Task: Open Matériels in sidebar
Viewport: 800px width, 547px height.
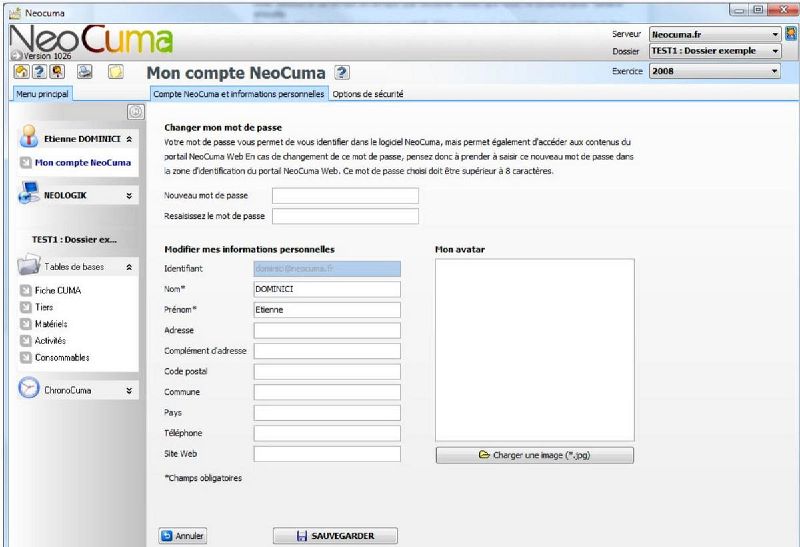Action: tap(51, 324)
